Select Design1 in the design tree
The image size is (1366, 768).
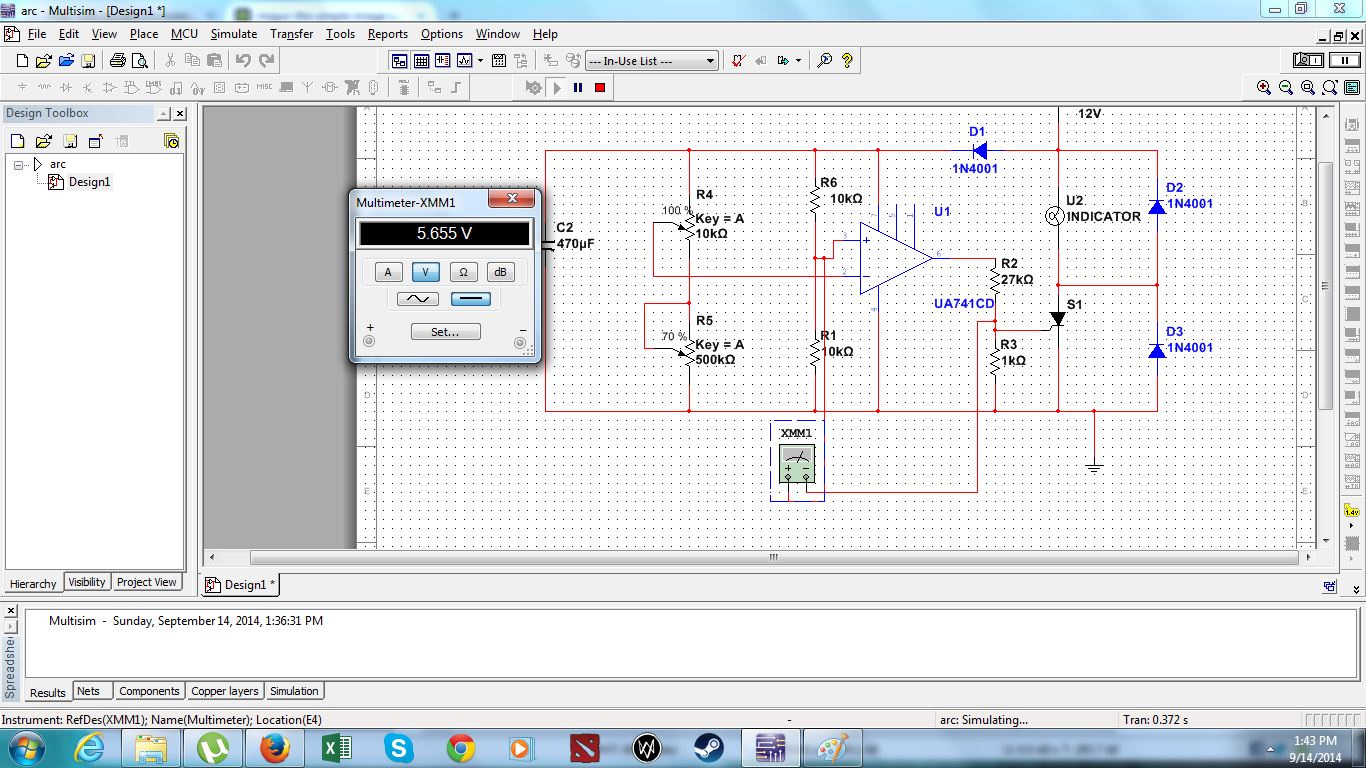[x=89, y=182]
